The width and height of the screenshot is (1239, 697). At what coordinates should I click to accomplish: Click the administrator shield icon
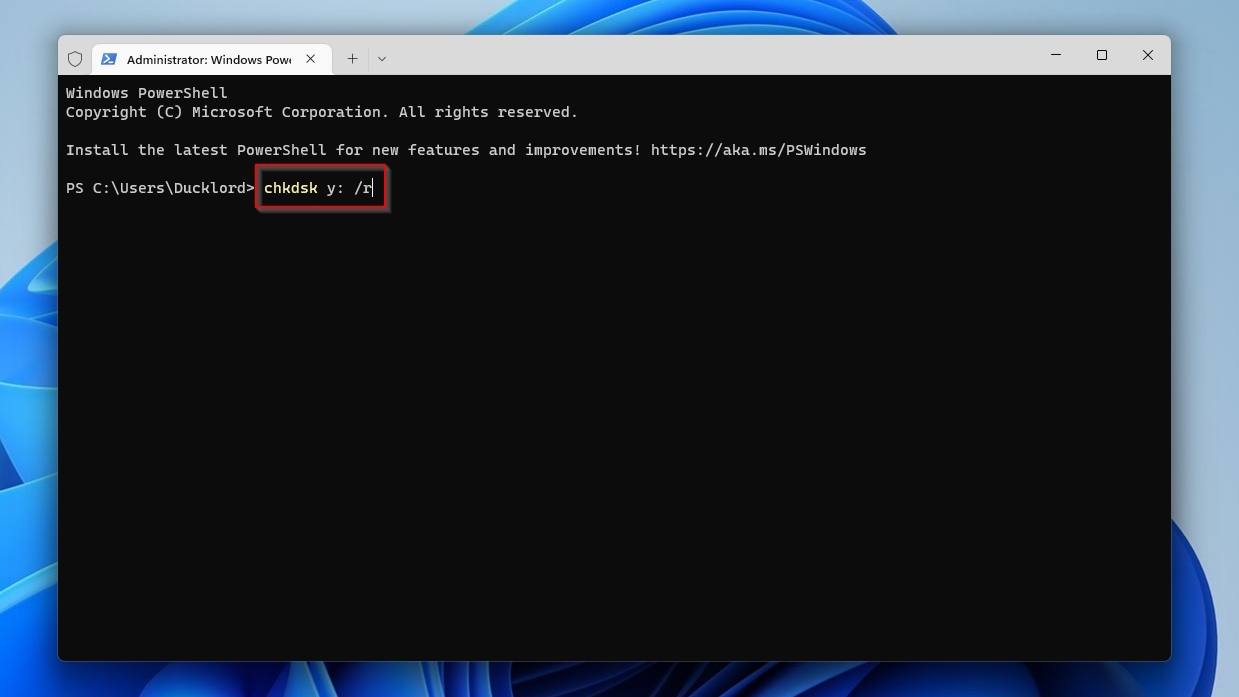point(75,59)
